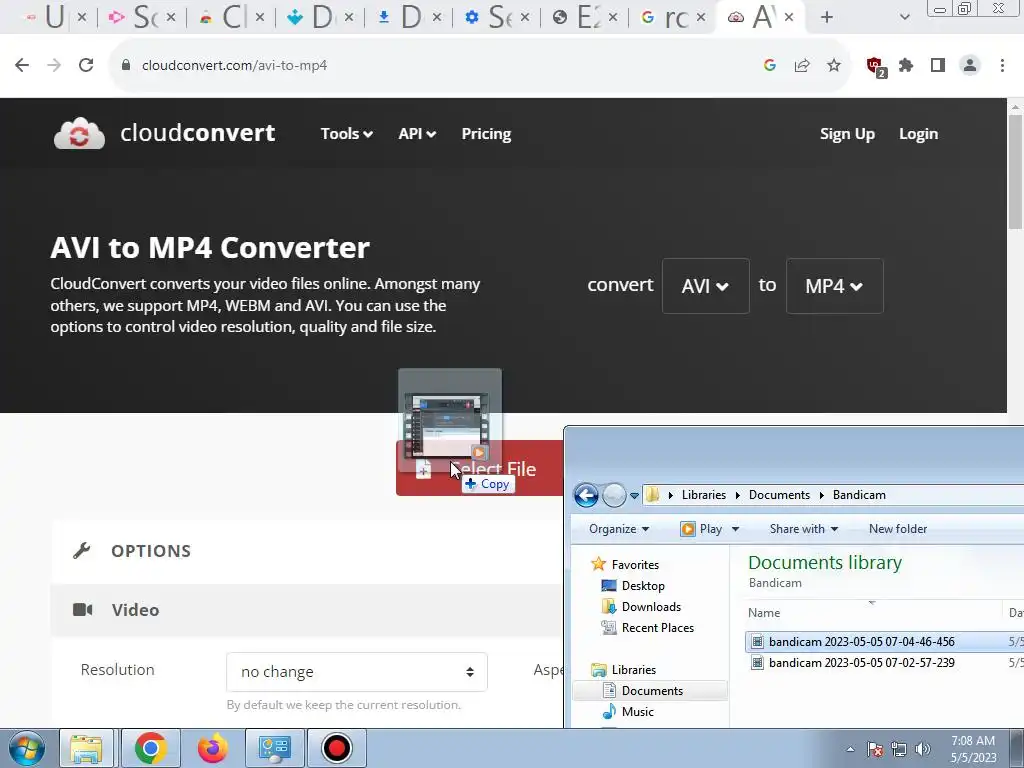Open the Extensions puzzle icon
The image size is (1024, 768).
point(906,65)
